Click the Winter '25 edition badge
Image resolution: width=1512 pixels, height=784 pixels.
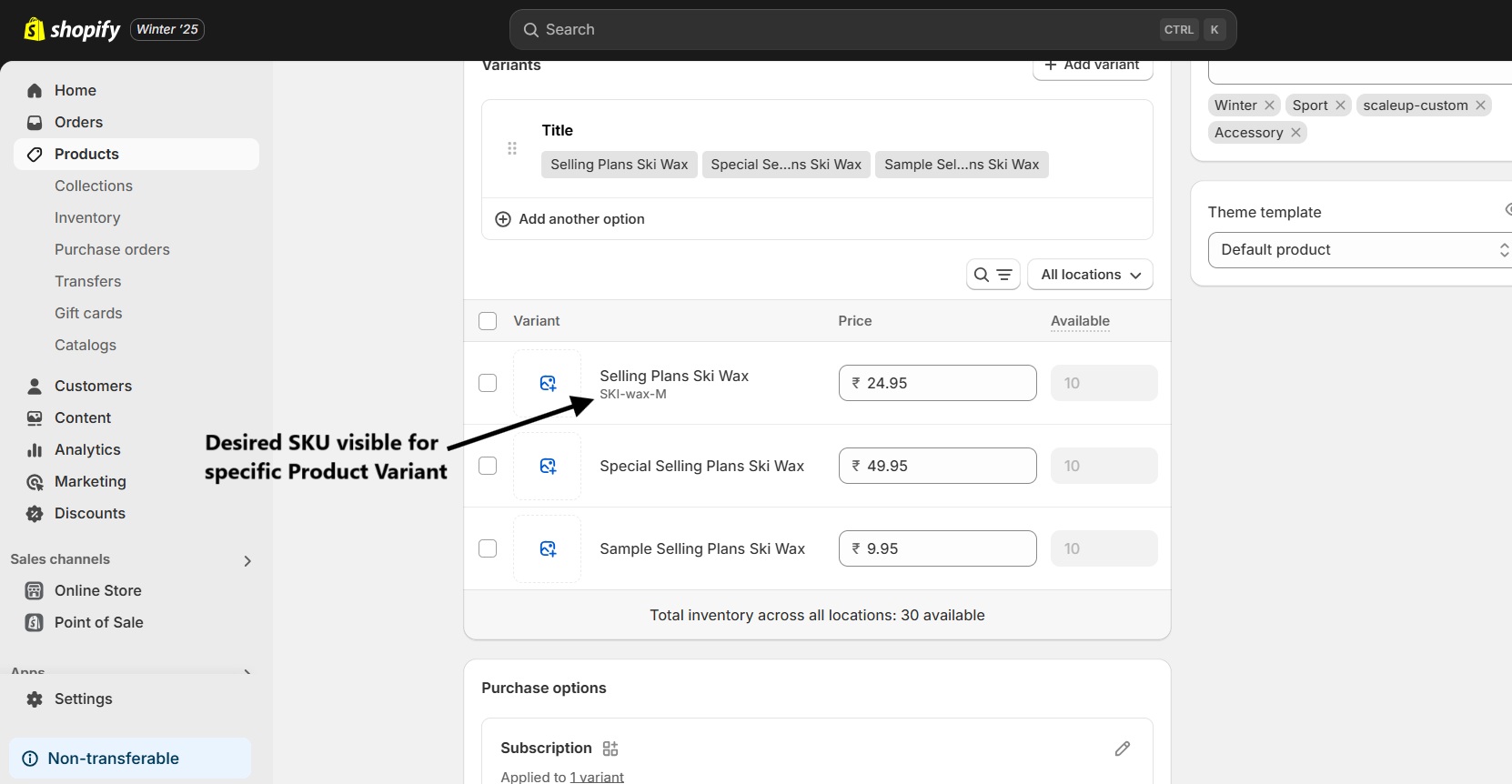tap(167, 29)
